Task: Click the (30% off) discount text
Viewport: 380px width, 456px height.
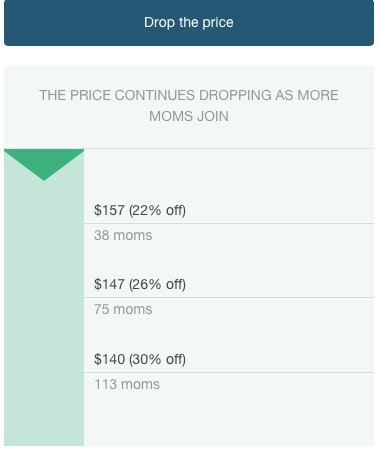Action: coord(157,359)
